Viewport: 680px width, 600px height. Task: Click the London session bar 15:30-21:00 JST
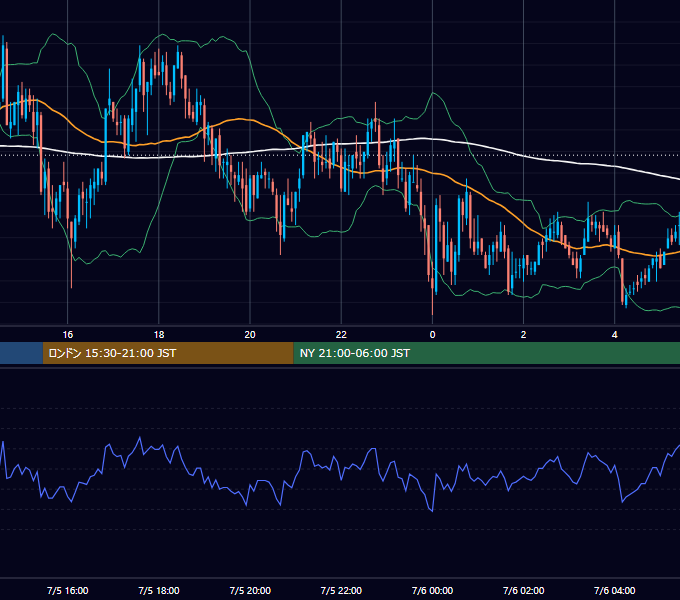coord(168,353)
